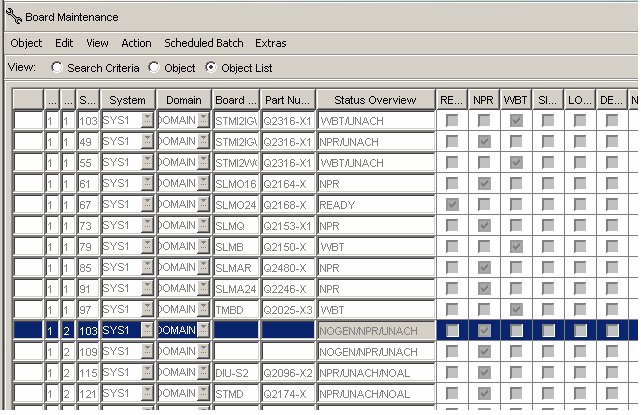Open System dropdown in slot 49 row
Viewport: 641px width, 415px height.
147,141
